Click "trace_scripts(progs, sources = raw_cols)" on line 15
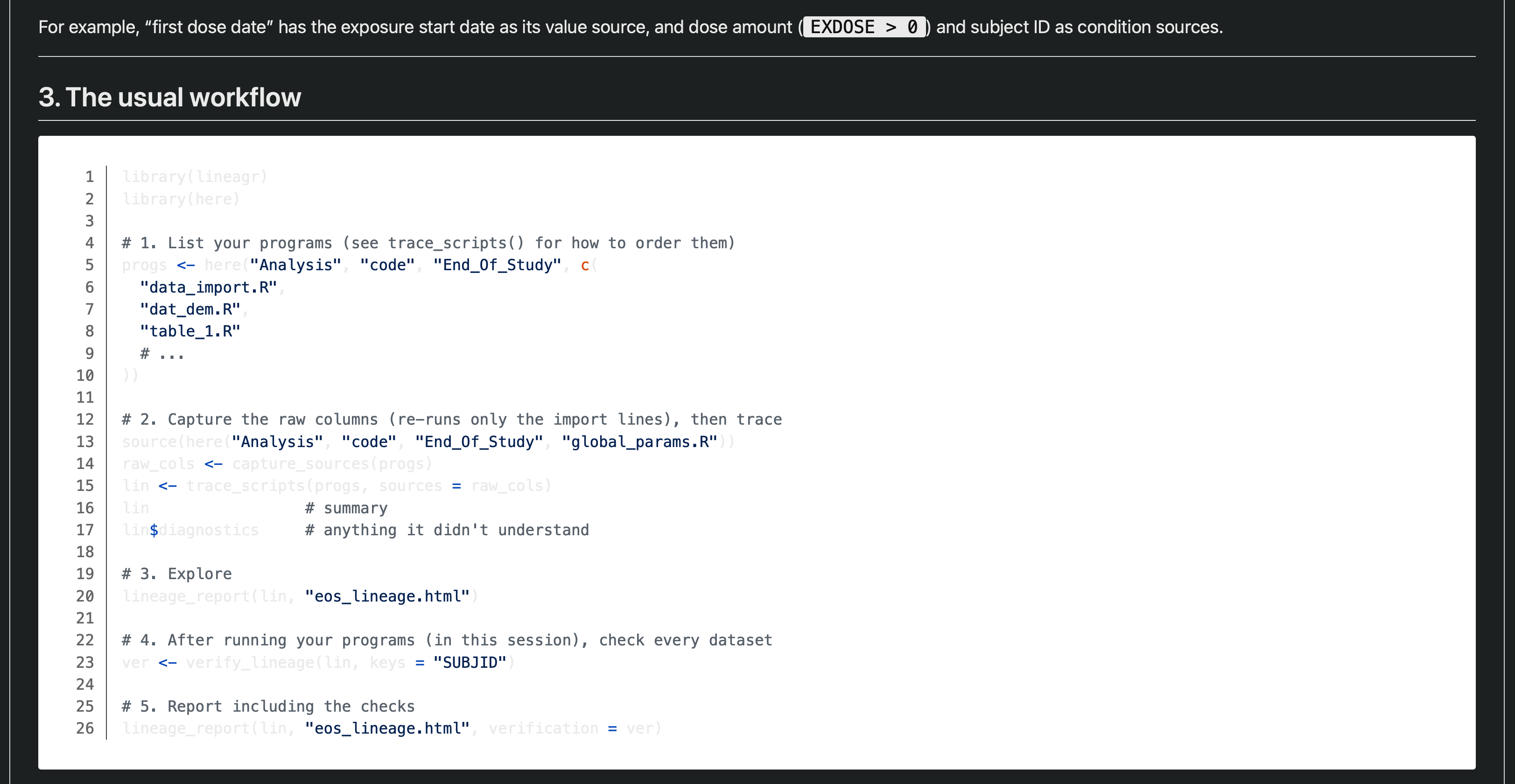The width and height of the screenshot is (1515, 784). tap(369, 486)
